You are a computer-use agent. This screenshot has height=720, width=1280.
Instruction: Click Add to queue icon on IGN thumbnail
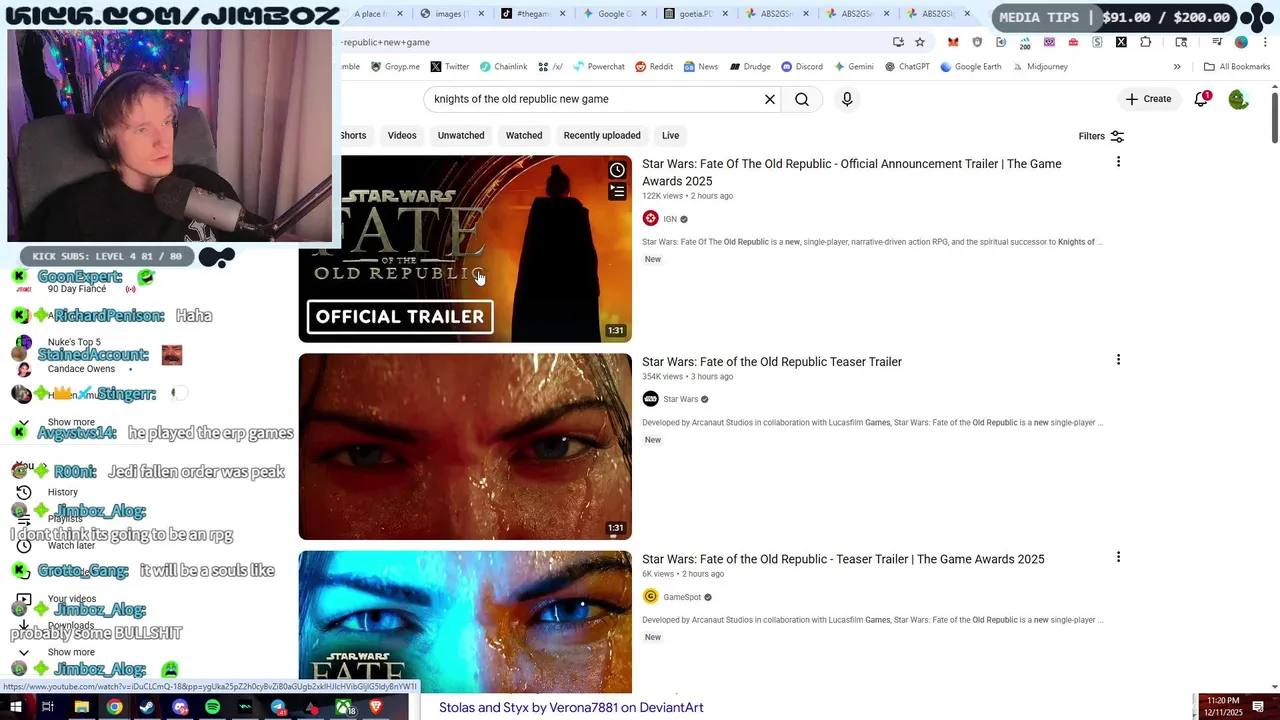(x=617, y=191)
